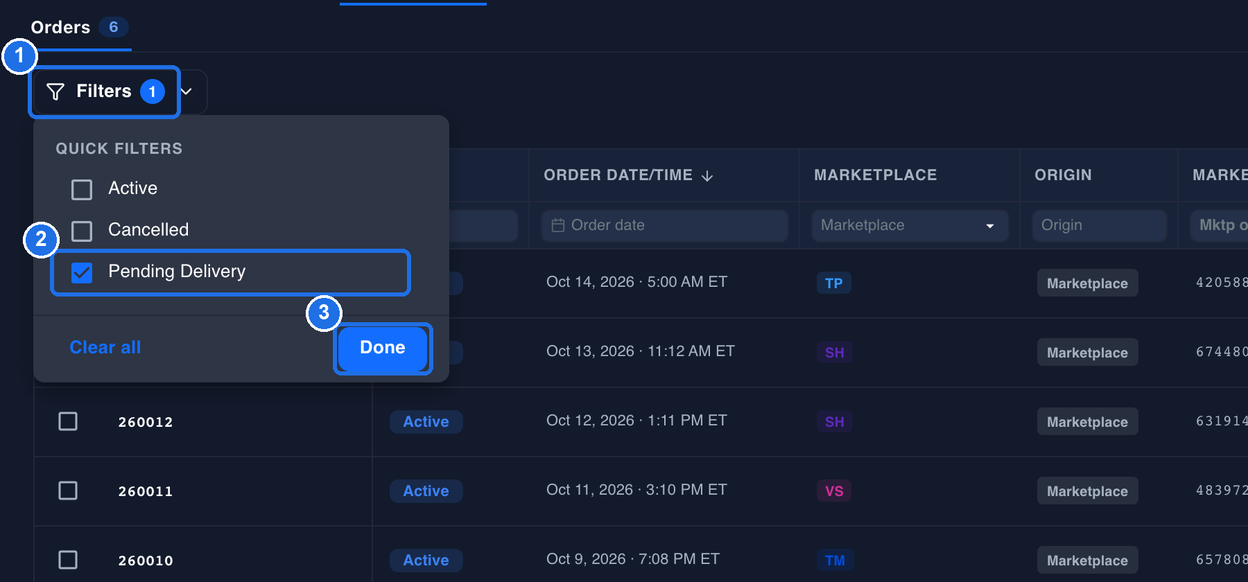Click order number 260011

coord(146,491)
